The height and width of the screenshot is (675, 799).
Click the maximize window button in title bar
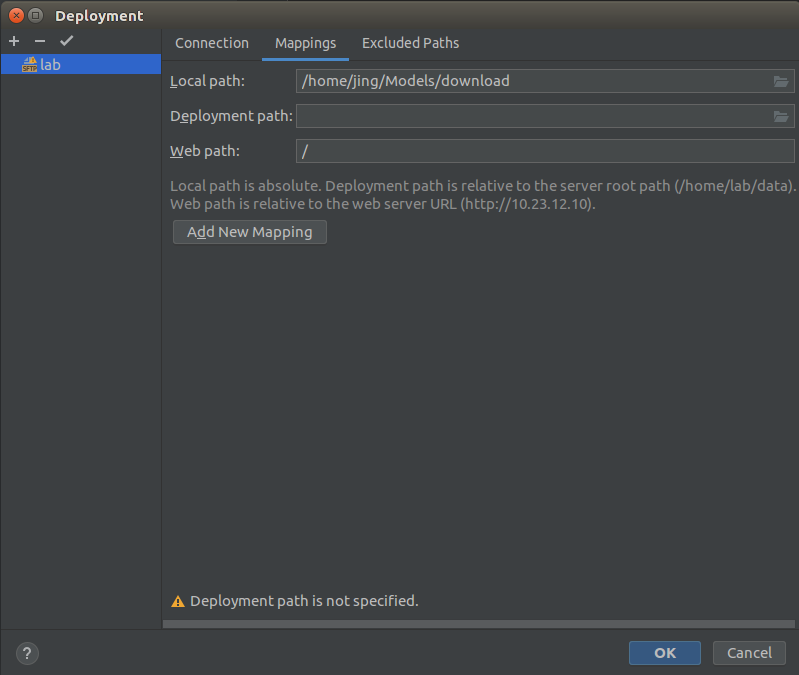(x=35, y=15)
